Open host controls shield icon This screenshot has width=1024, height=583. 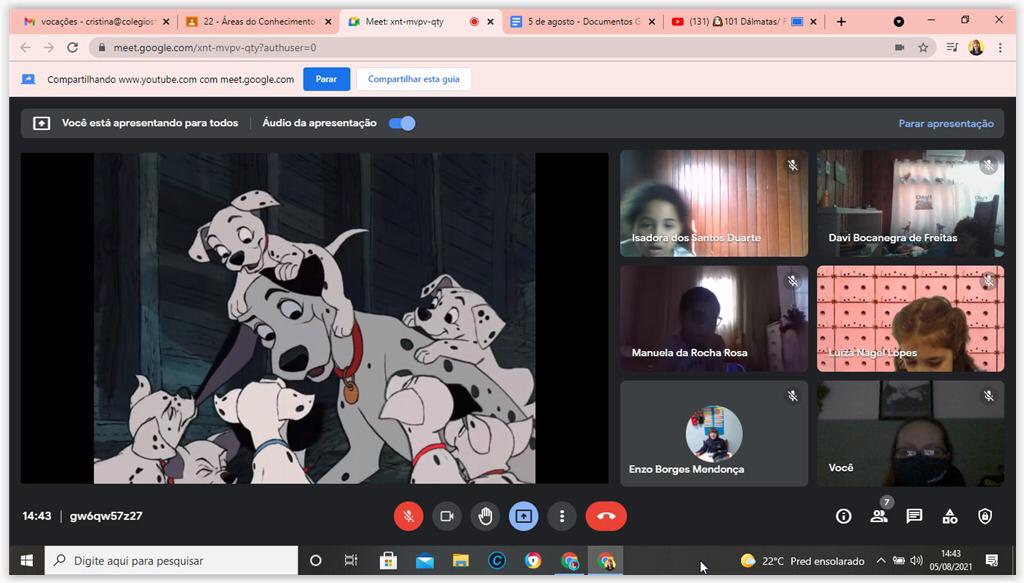tap(985, 516)
